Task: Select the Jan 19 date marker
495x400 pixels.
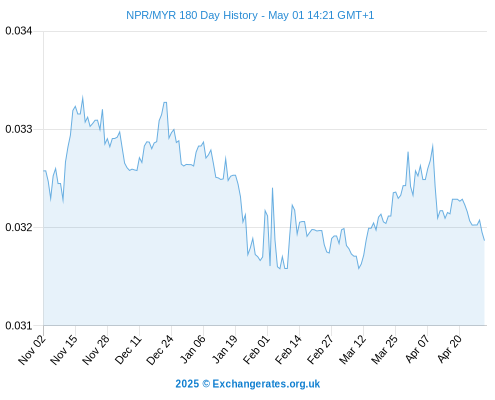Action: tap(225, 350)
